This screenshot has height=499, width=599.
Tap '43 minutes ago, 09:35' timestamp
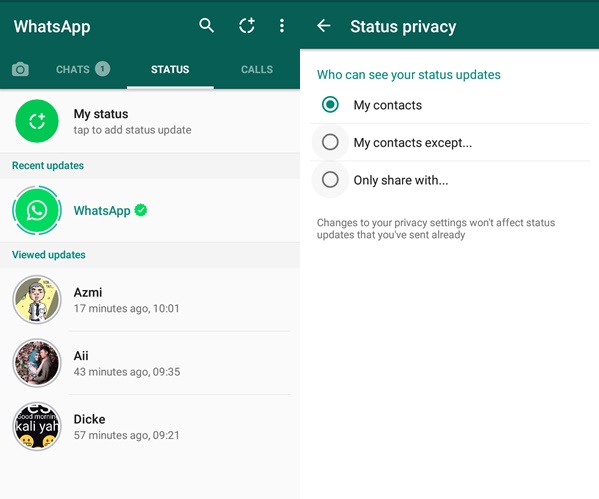coord(127,372)
